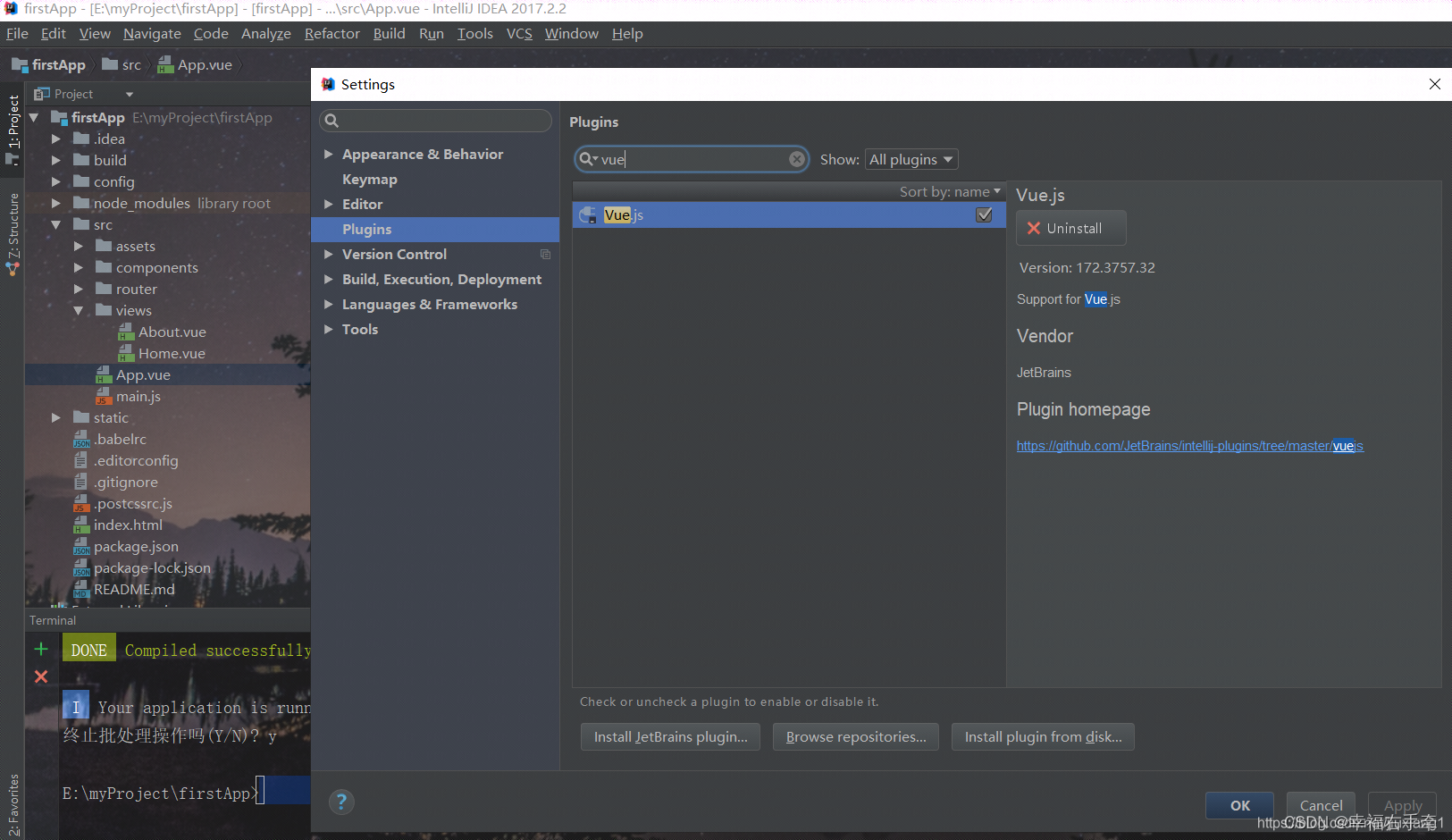Expand the router folder
Viewport: 1452px width, 840px height.
click(79, 289)
